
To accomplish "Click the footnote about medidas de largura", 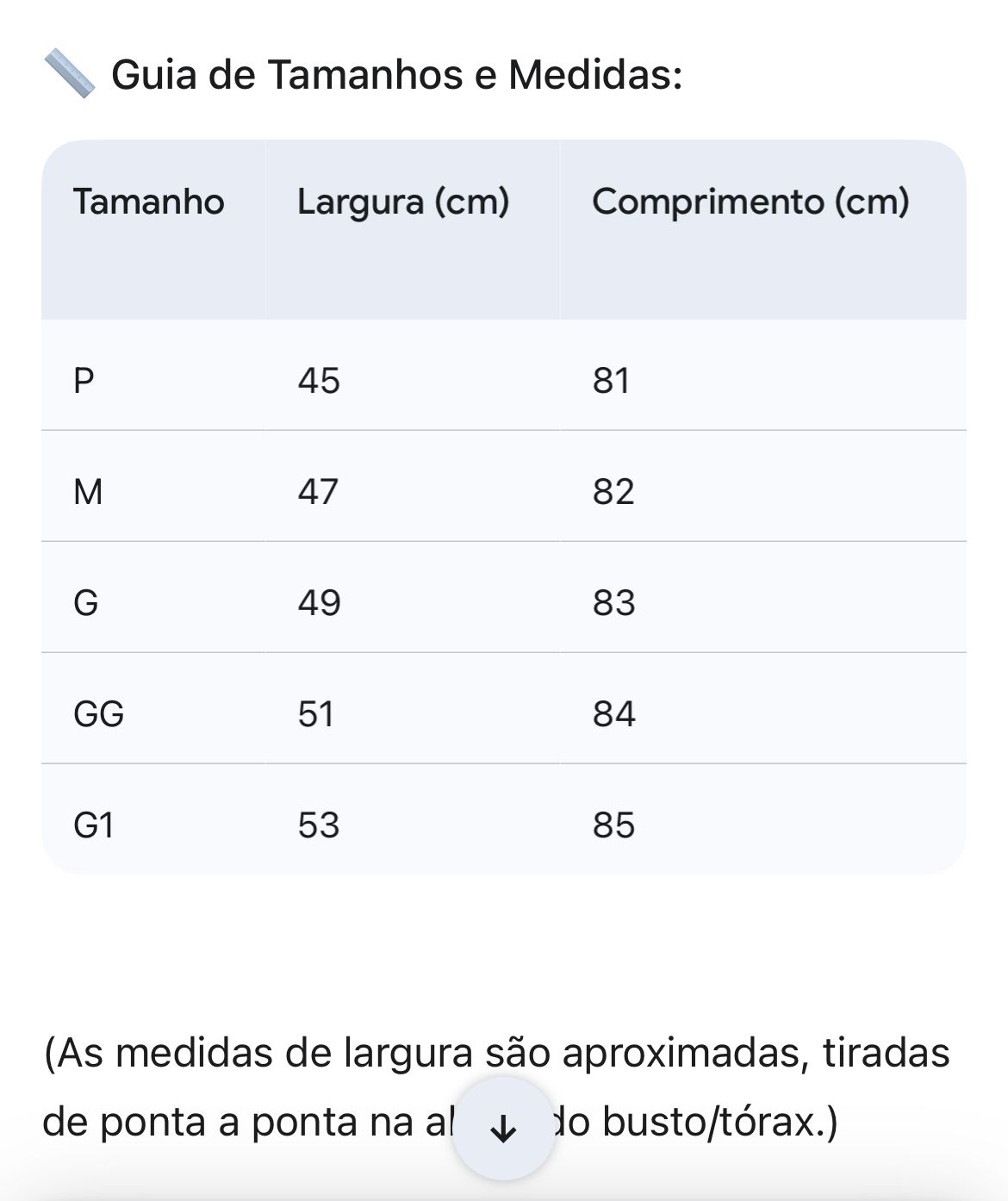I will 496,1053.
